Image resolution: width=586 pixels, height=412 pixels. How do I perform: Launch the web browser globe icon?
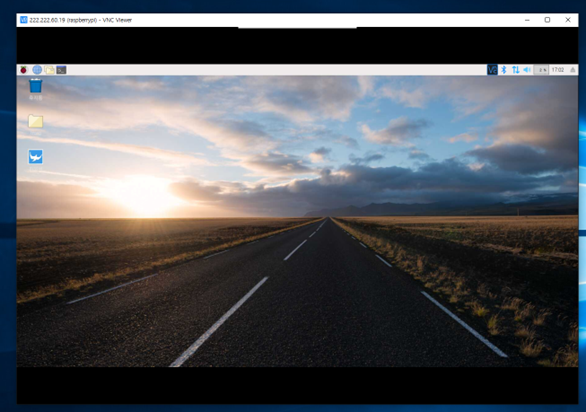[37, 70]
